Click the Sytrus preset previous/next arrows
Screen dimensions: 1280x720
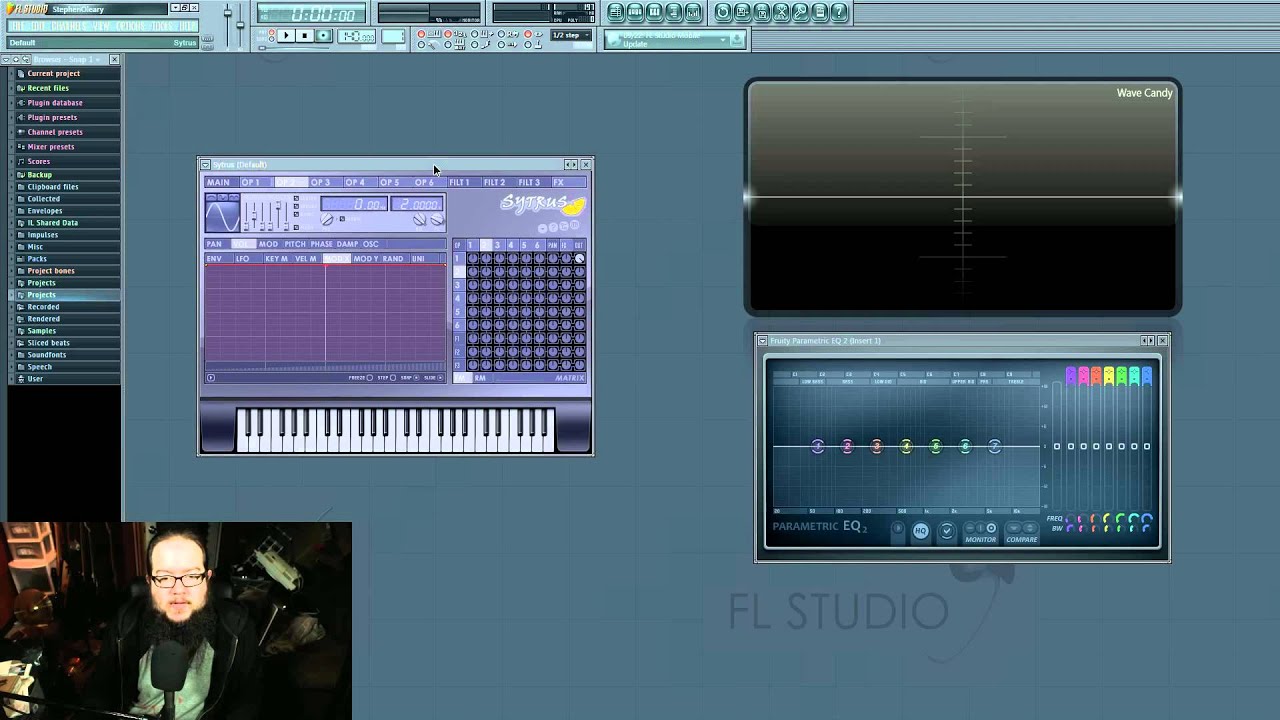(x=570, y=165)
